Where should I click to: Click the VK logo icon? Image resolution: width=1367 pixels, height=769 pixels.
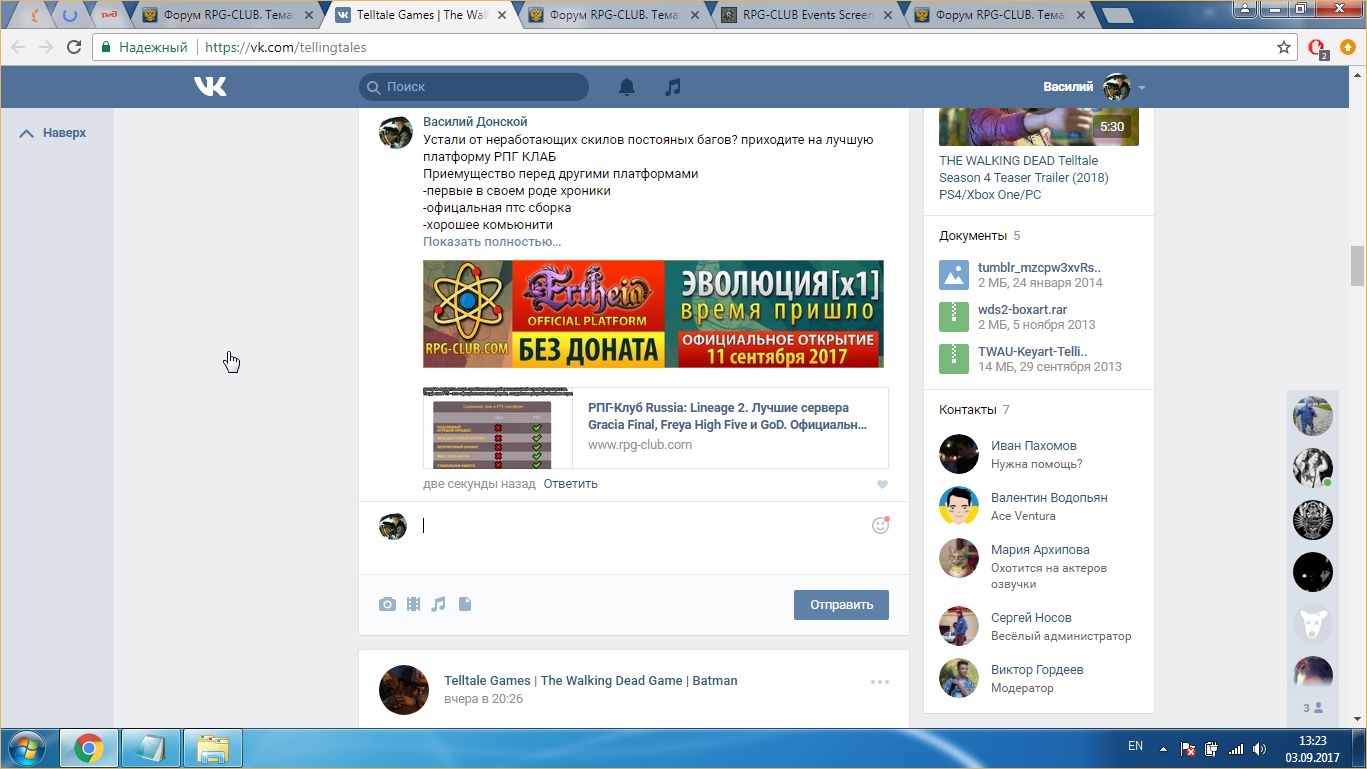coord(210,87)
